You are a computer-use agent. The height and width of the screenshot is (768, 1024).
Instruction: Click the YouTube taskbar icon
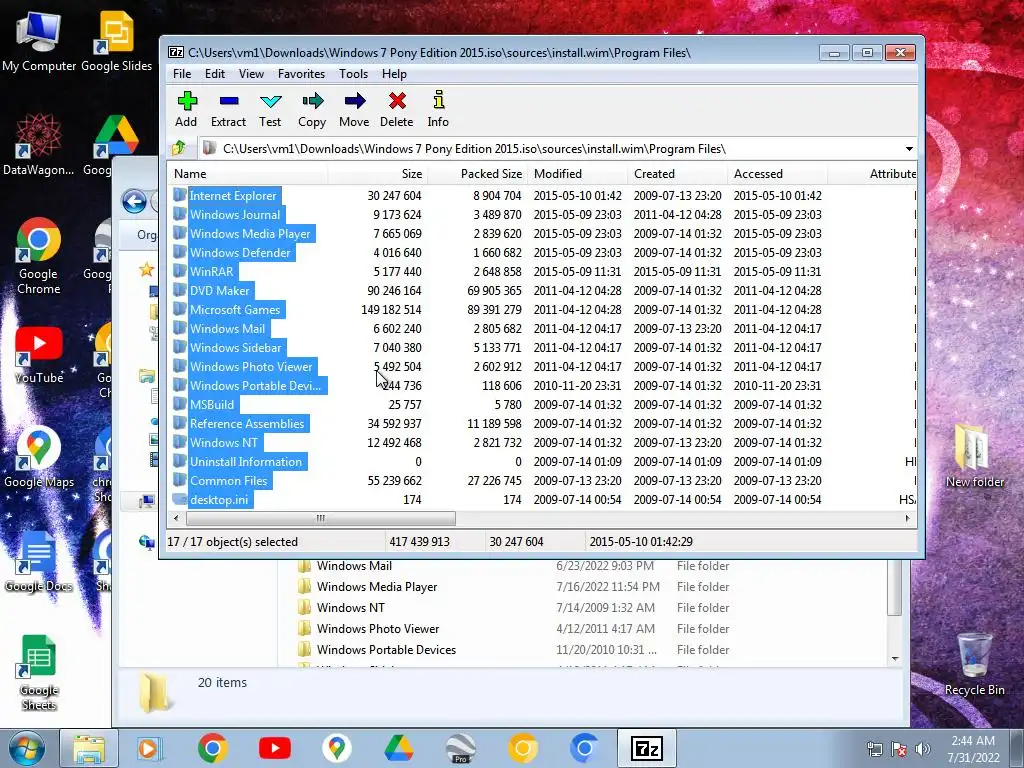click(274, 748)
